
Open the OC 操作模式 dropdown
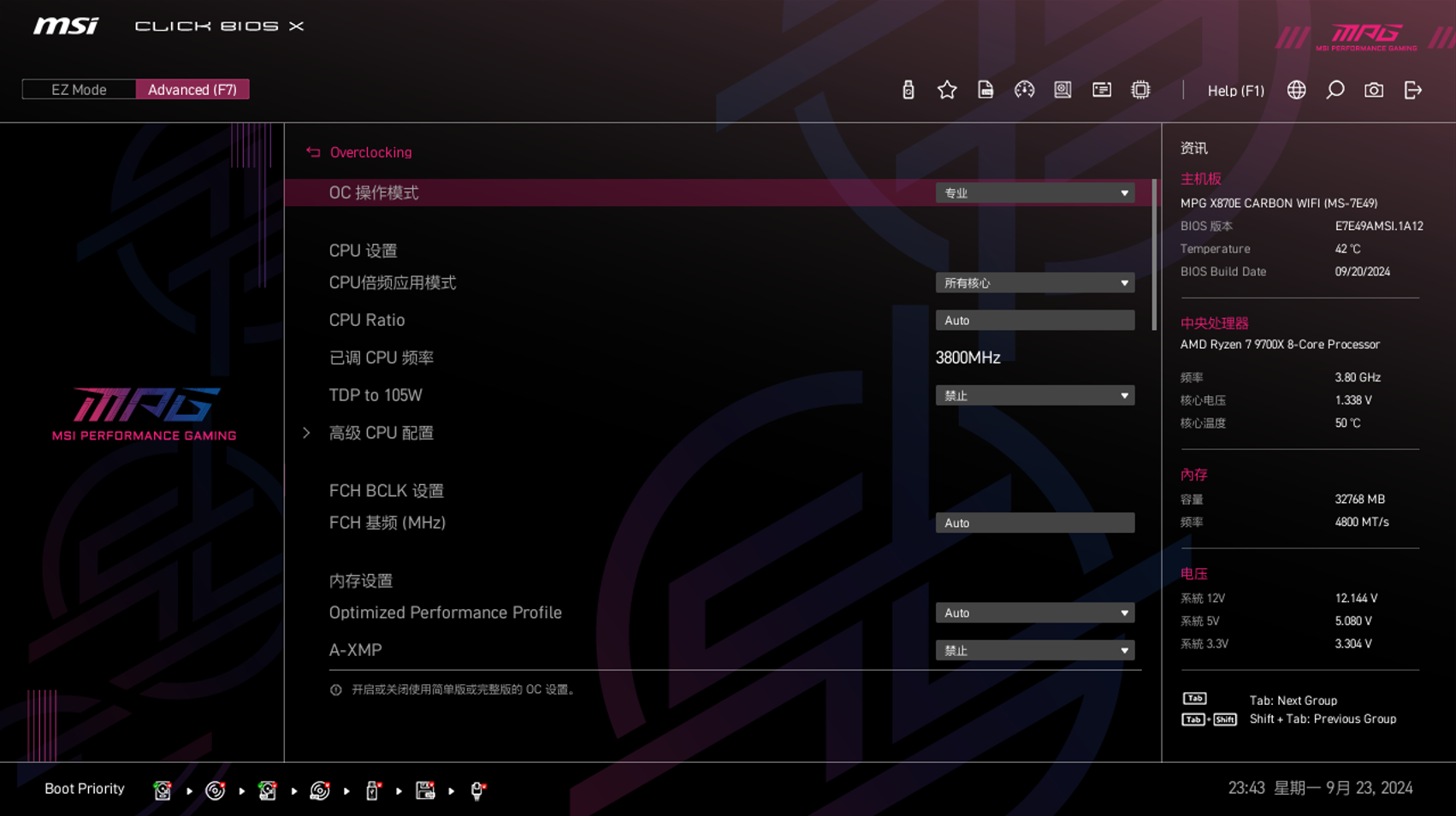(x=1035, y=193)
